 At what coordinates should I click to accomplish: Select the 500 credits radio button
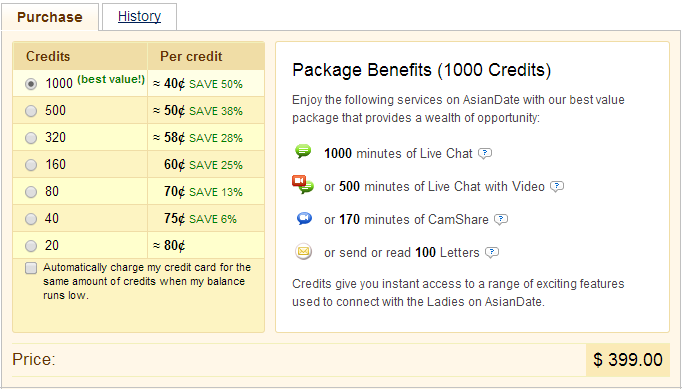click(x=31, y=111)
